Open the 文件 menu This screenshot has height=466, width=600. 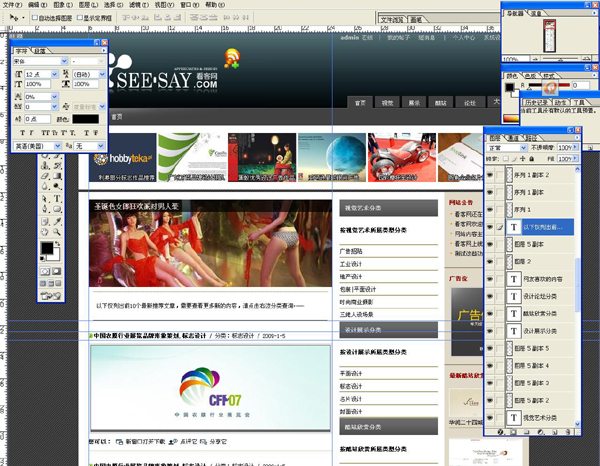click(x=13, y=5)
